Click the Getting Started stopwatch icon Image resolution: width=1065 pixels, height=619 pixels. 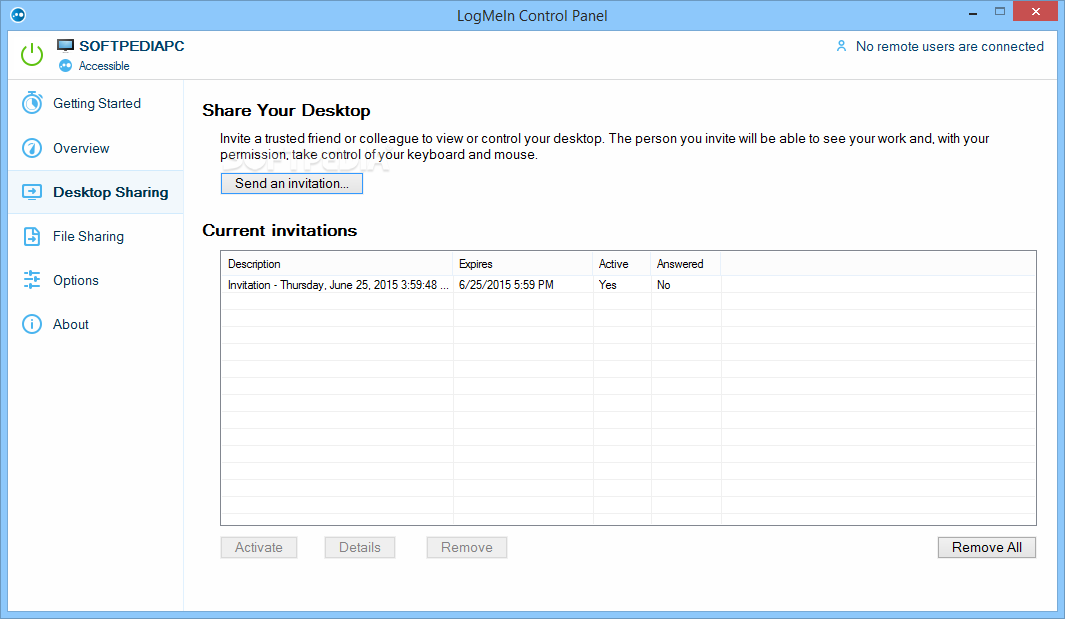[x=32, y=103]
